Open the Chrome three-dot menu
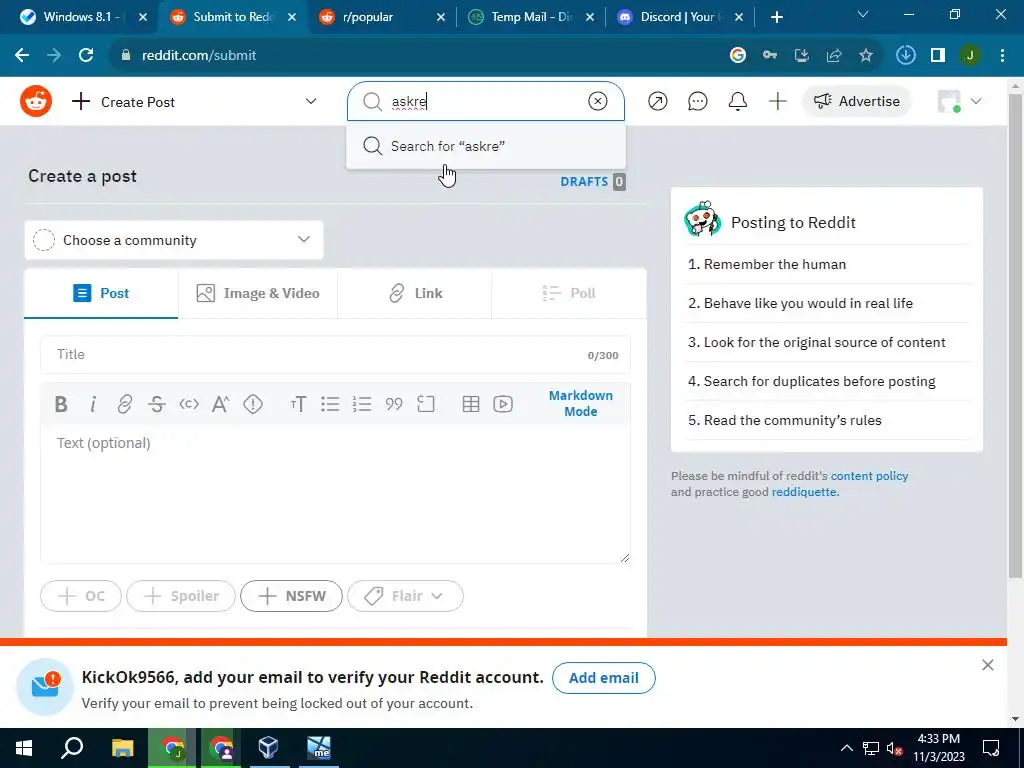The image size is (1024, 768). point(1002,56)
